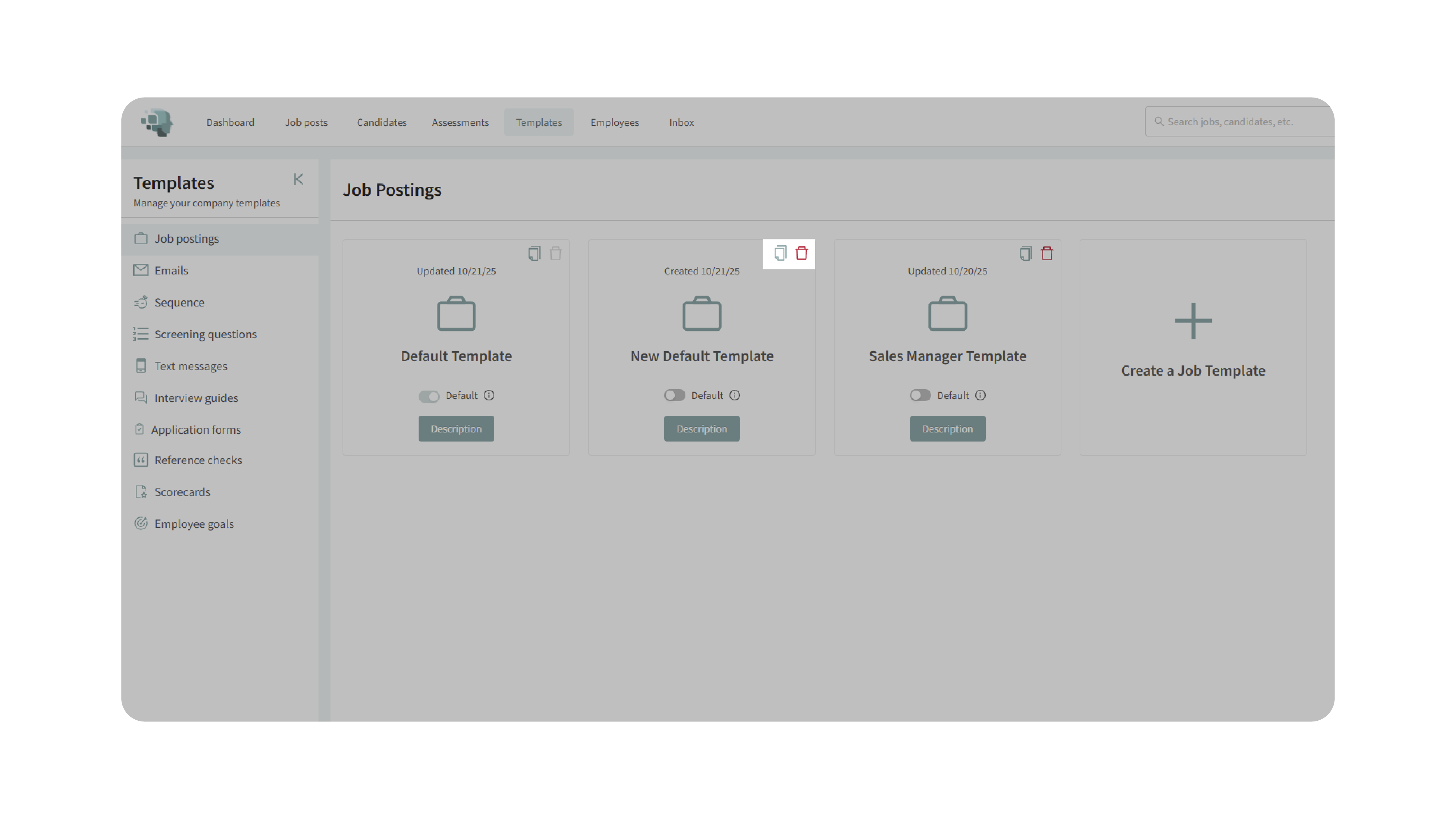Click Description button on Default Template
The width and height of the screenshot is (1456, 819).
click(456, 428)
